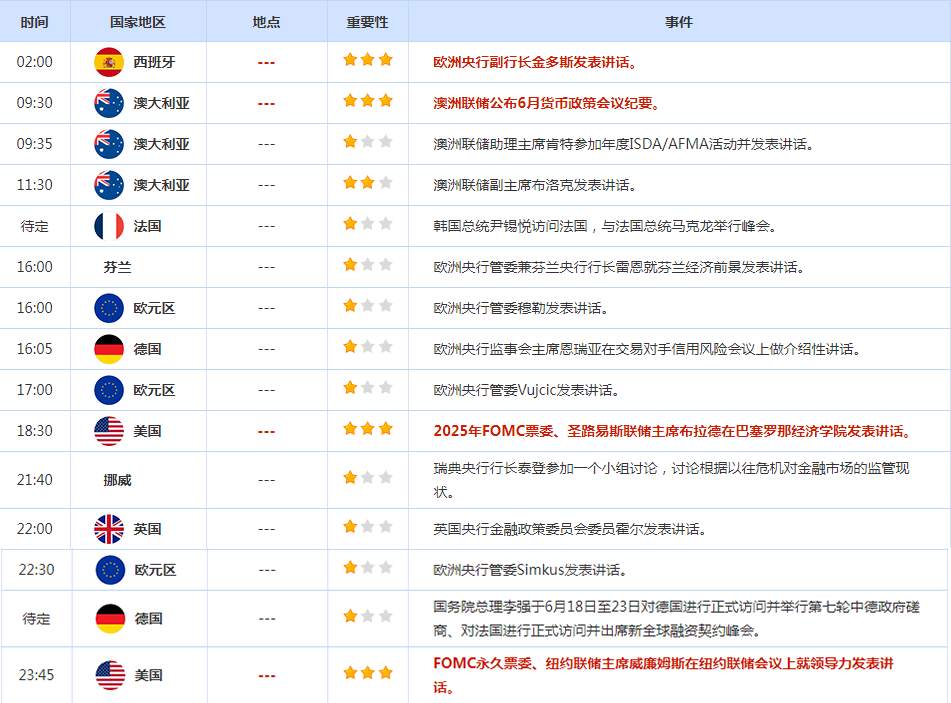Click the 英国 country name
This screenshot has width=951, height=703.
click(x=147, y=529)
